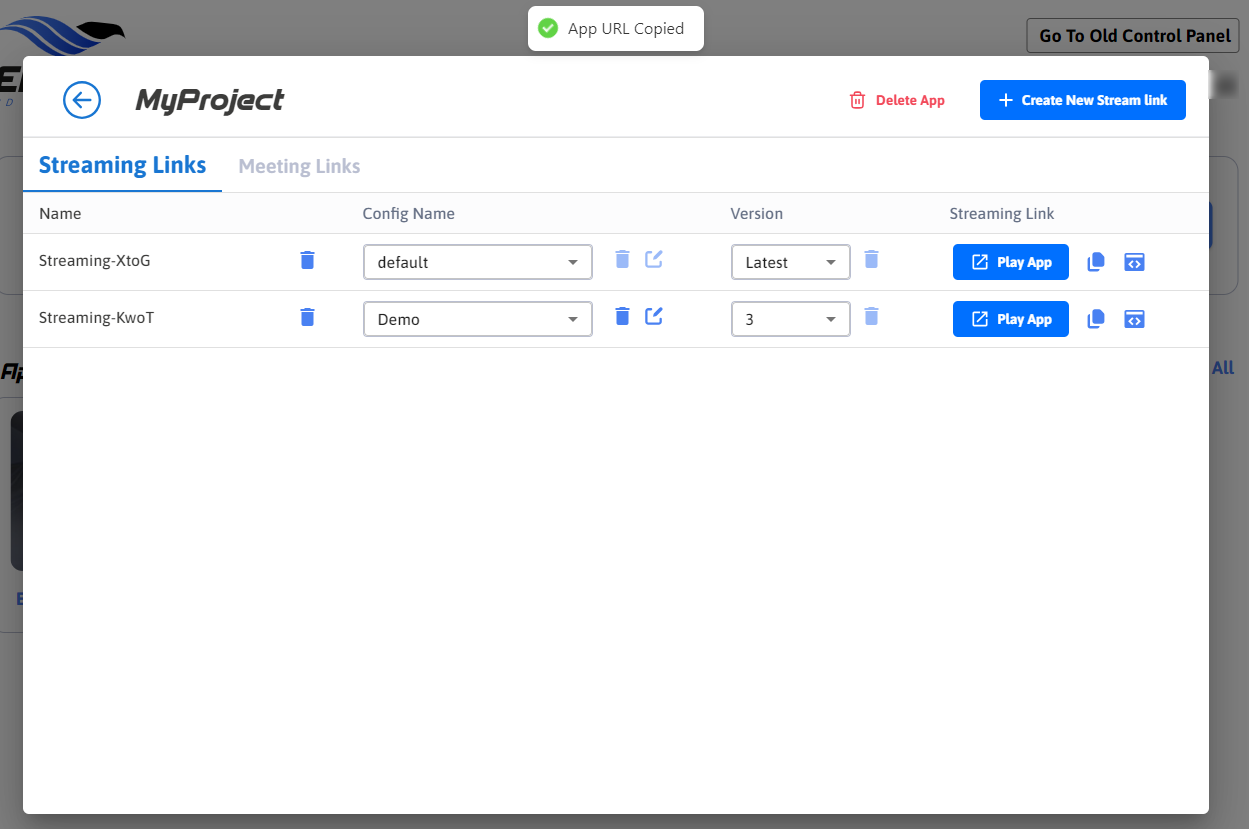
Task: Click Create New Stream link button
Action: [x=1082, y=100]
